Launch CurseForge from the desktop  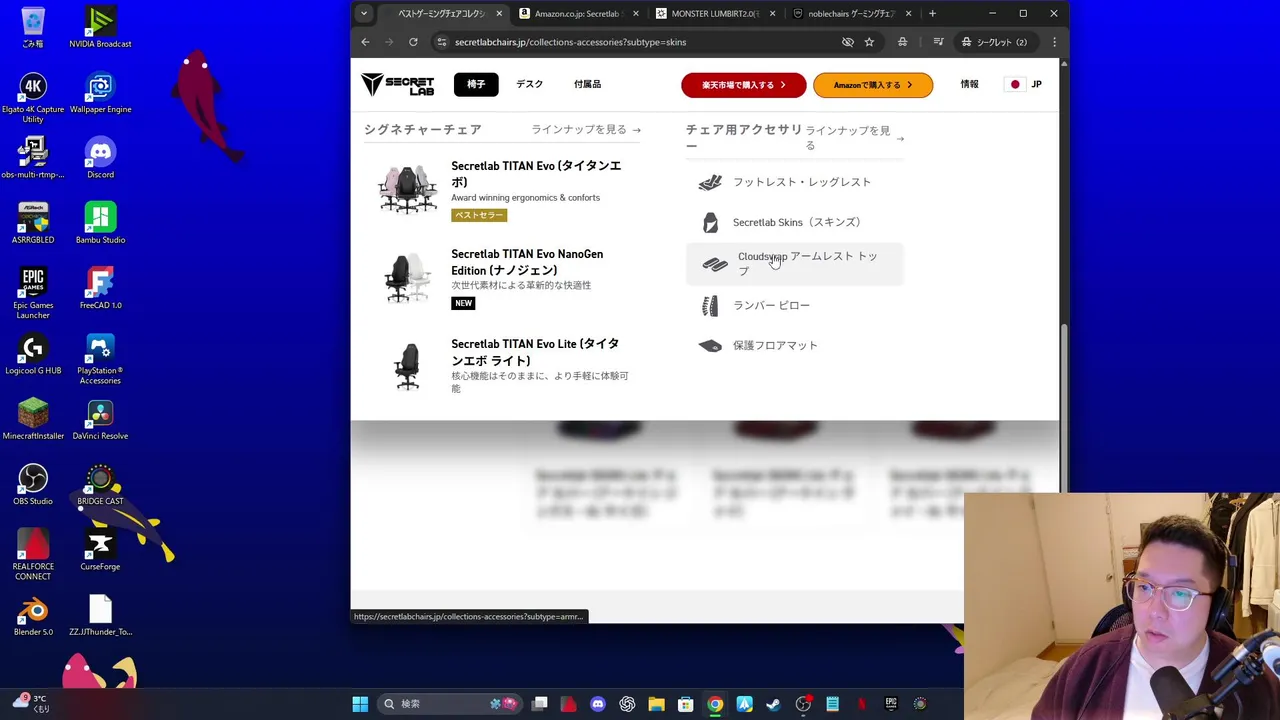[100, 550]
